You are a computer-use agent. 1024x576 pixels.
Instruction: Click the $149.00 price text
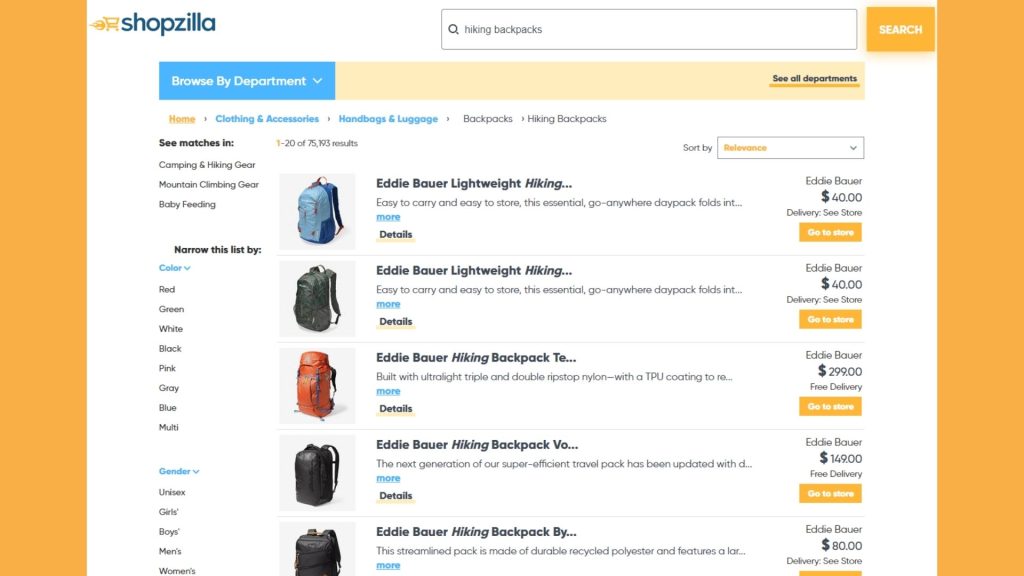click(840, 458)
